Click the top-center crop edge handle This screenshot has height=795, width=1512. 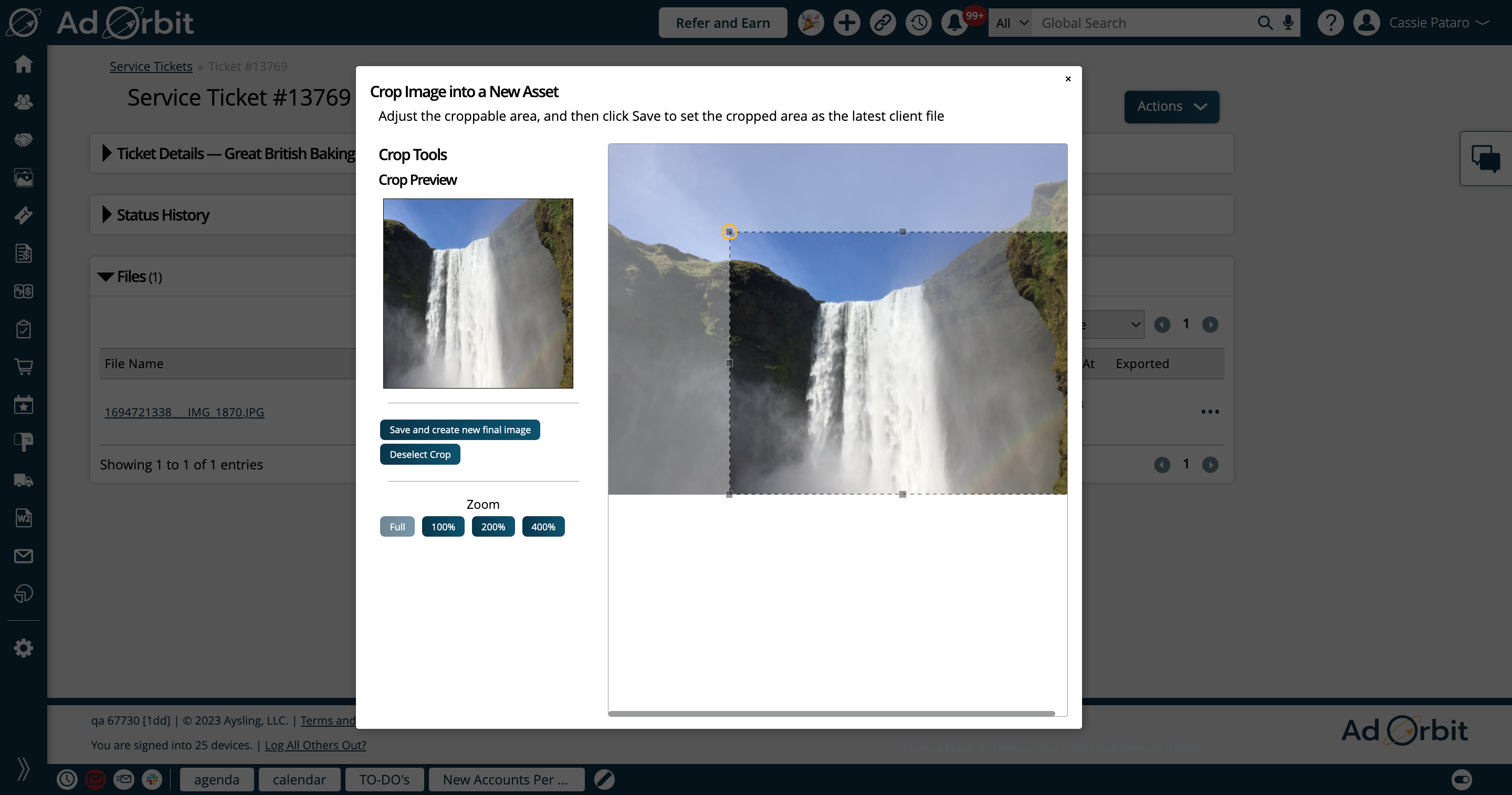pos(903,232)
